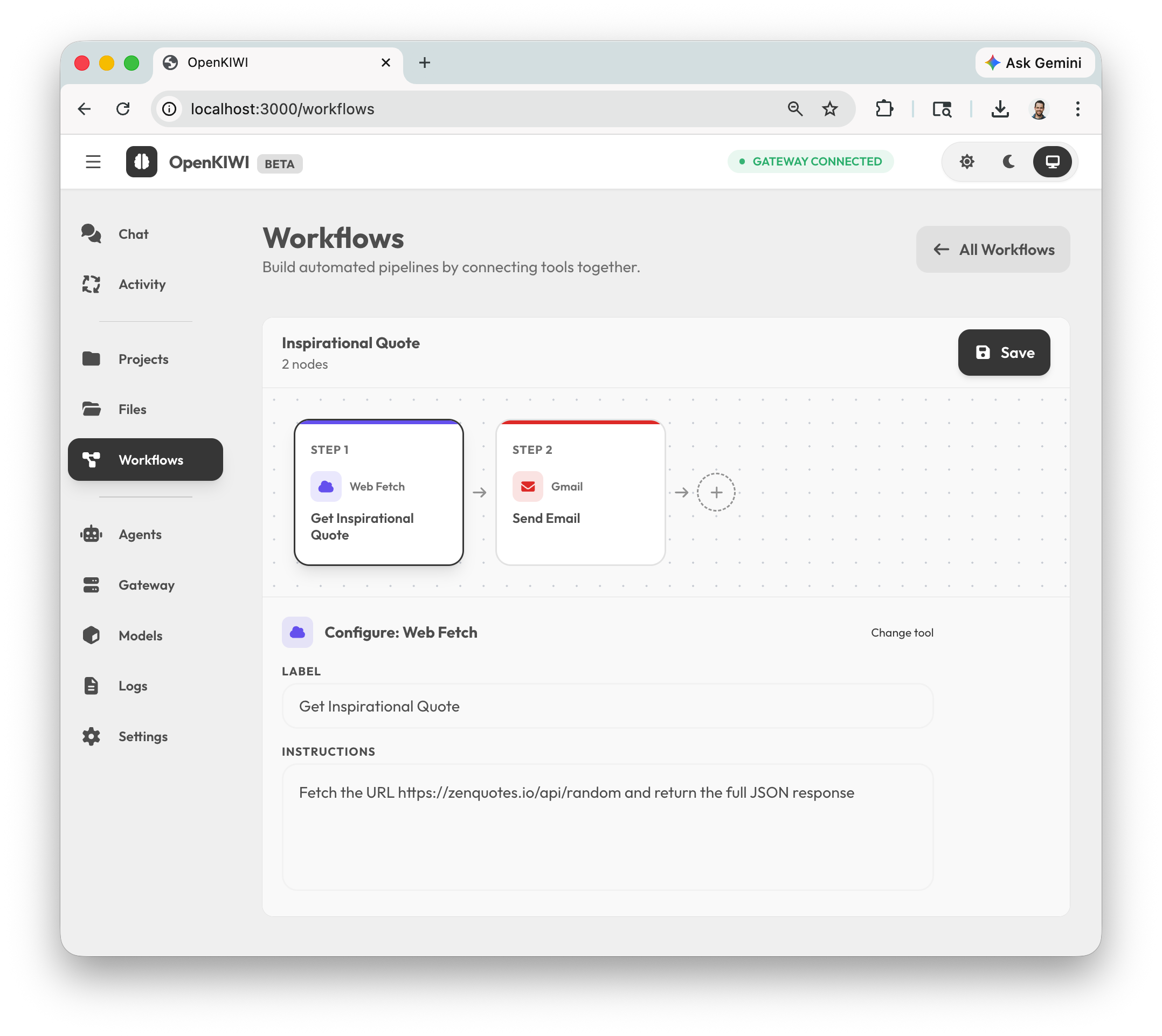Viewport: 1162px width, 1036px height.
Task: Select the Step 1 Web Fetch node
Action: tap(379, 492)
